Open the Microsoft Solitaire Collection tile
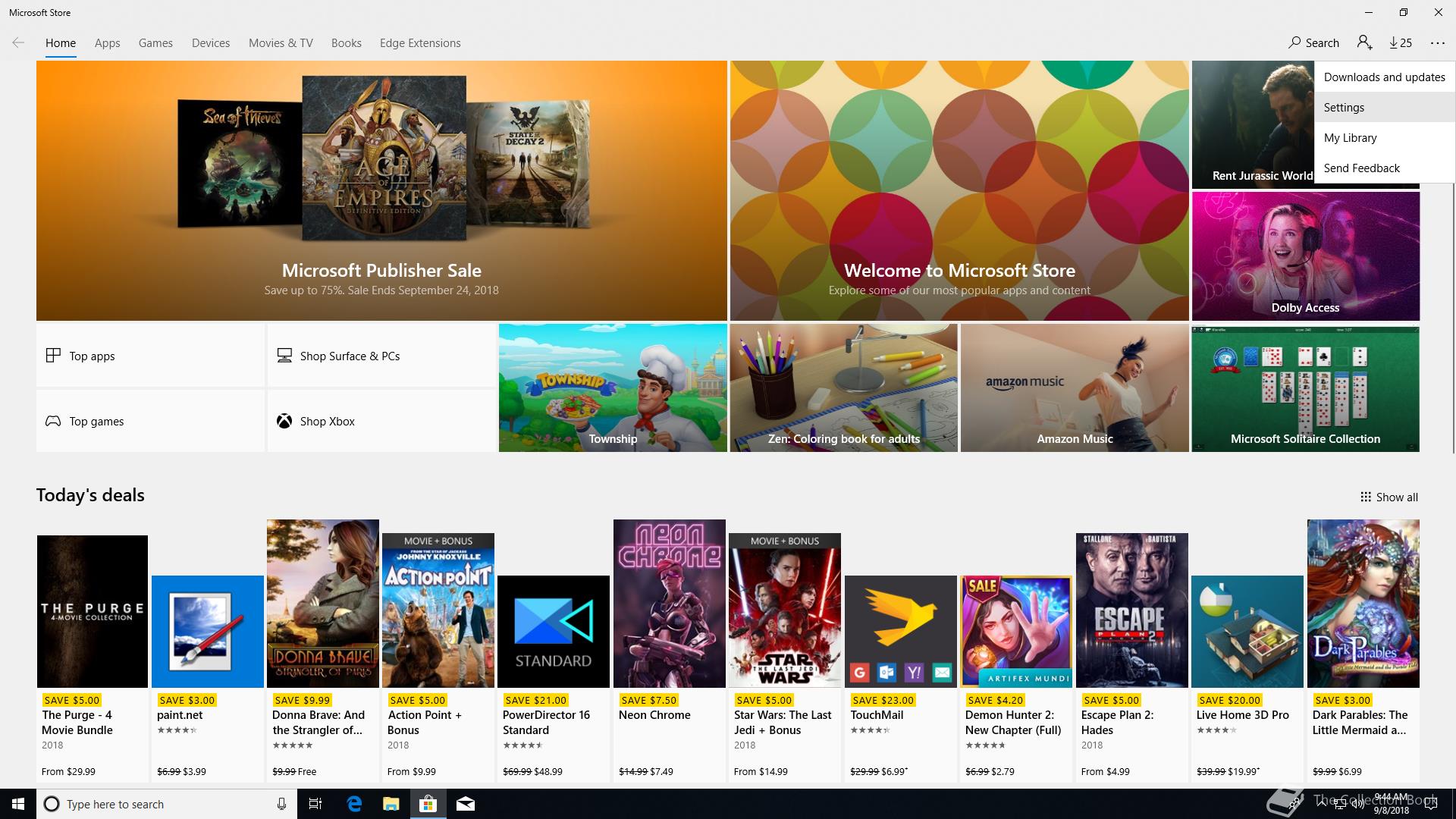Screen dimensions: 1456x819 (x=1305, y=388)
